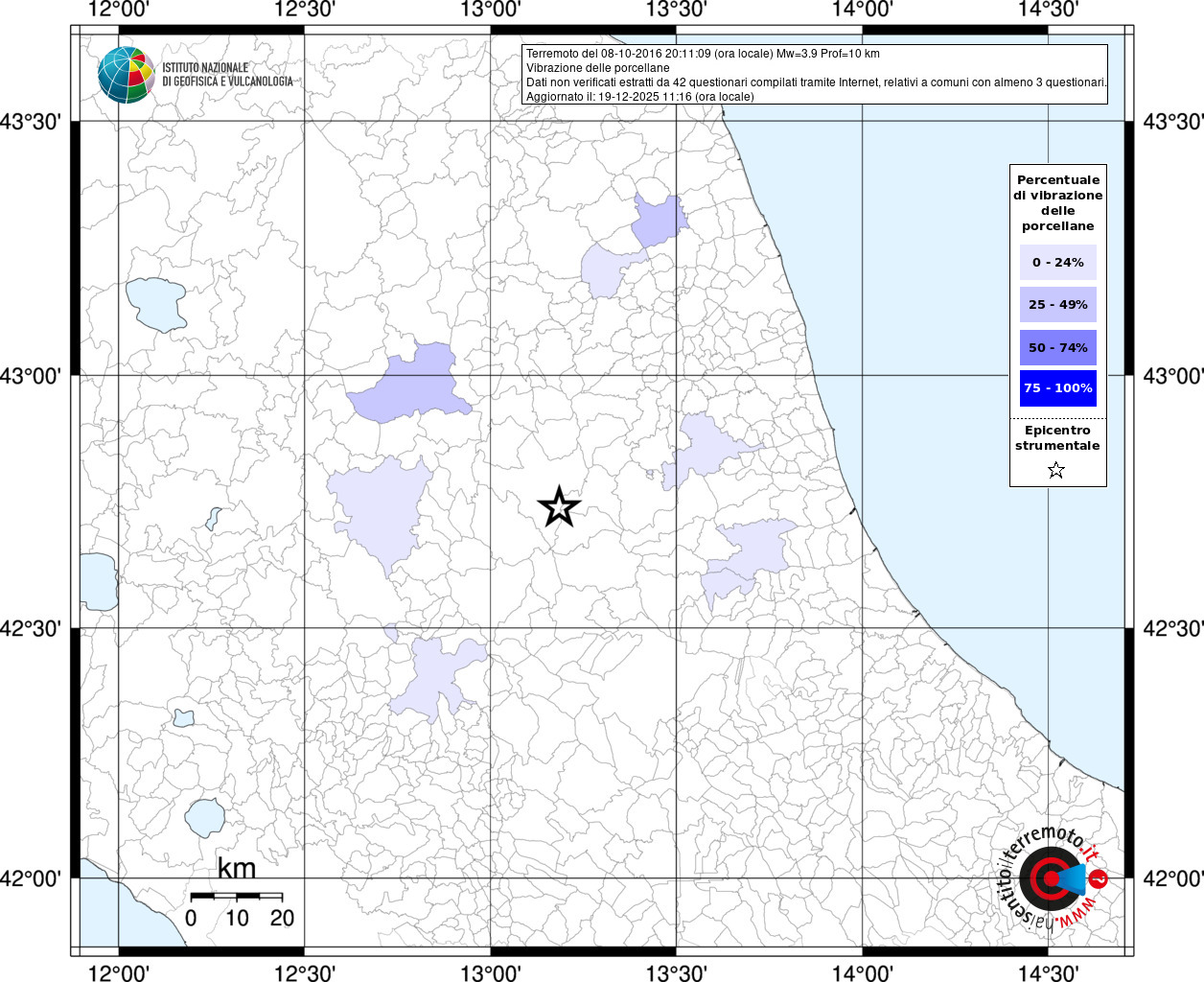Click the right axis label 42°30'
Image resolution: width=1204 pixels, height=982 pixels.
tap(1173, 628)
